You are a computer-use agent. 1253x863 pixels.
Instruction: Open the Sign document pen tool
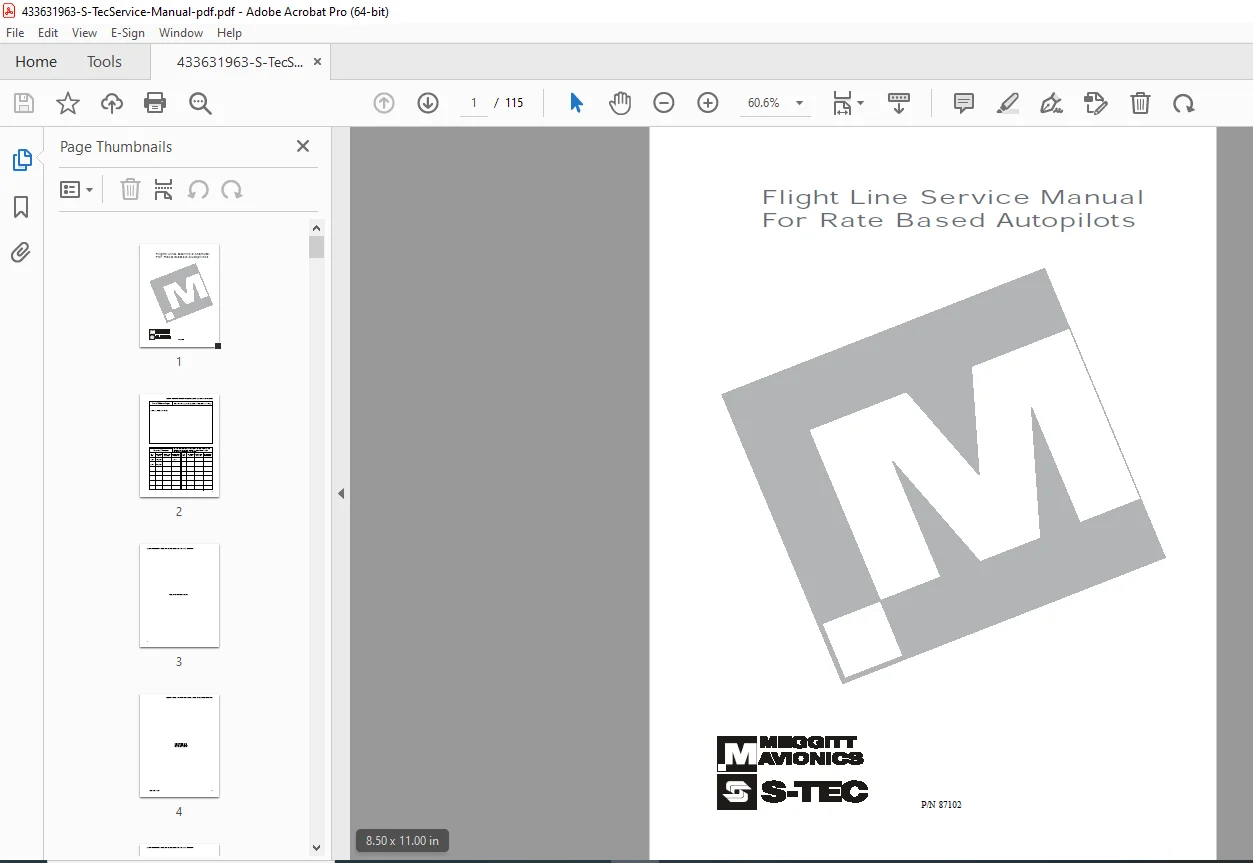(1051, 103)
